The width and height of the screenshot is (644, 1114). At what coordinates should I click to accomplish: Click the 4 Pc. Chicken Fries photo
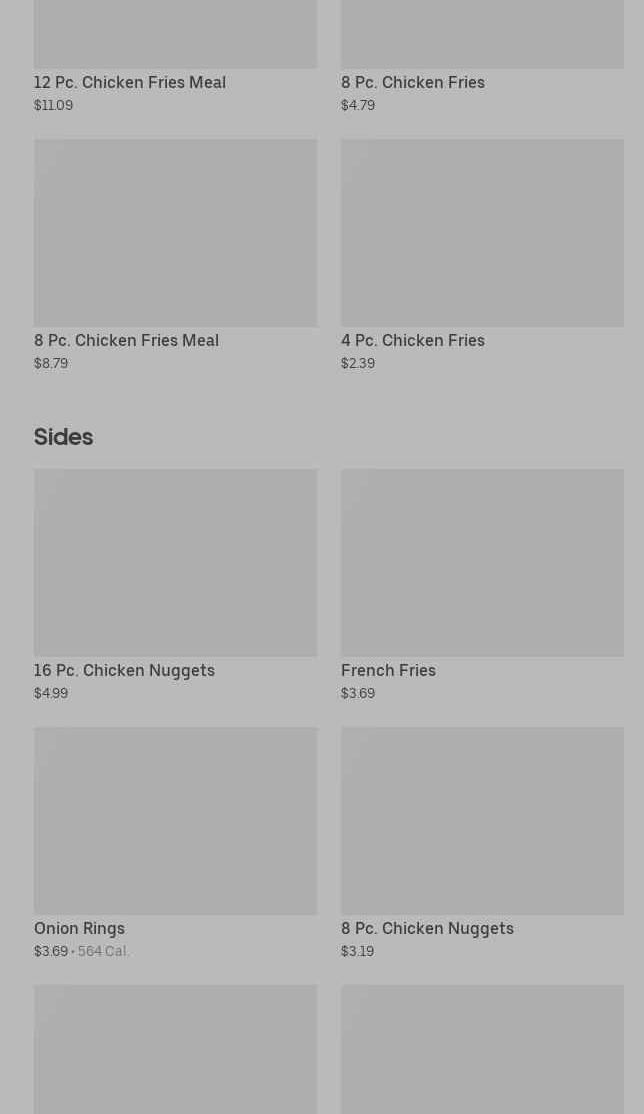(x=482, y=232)
